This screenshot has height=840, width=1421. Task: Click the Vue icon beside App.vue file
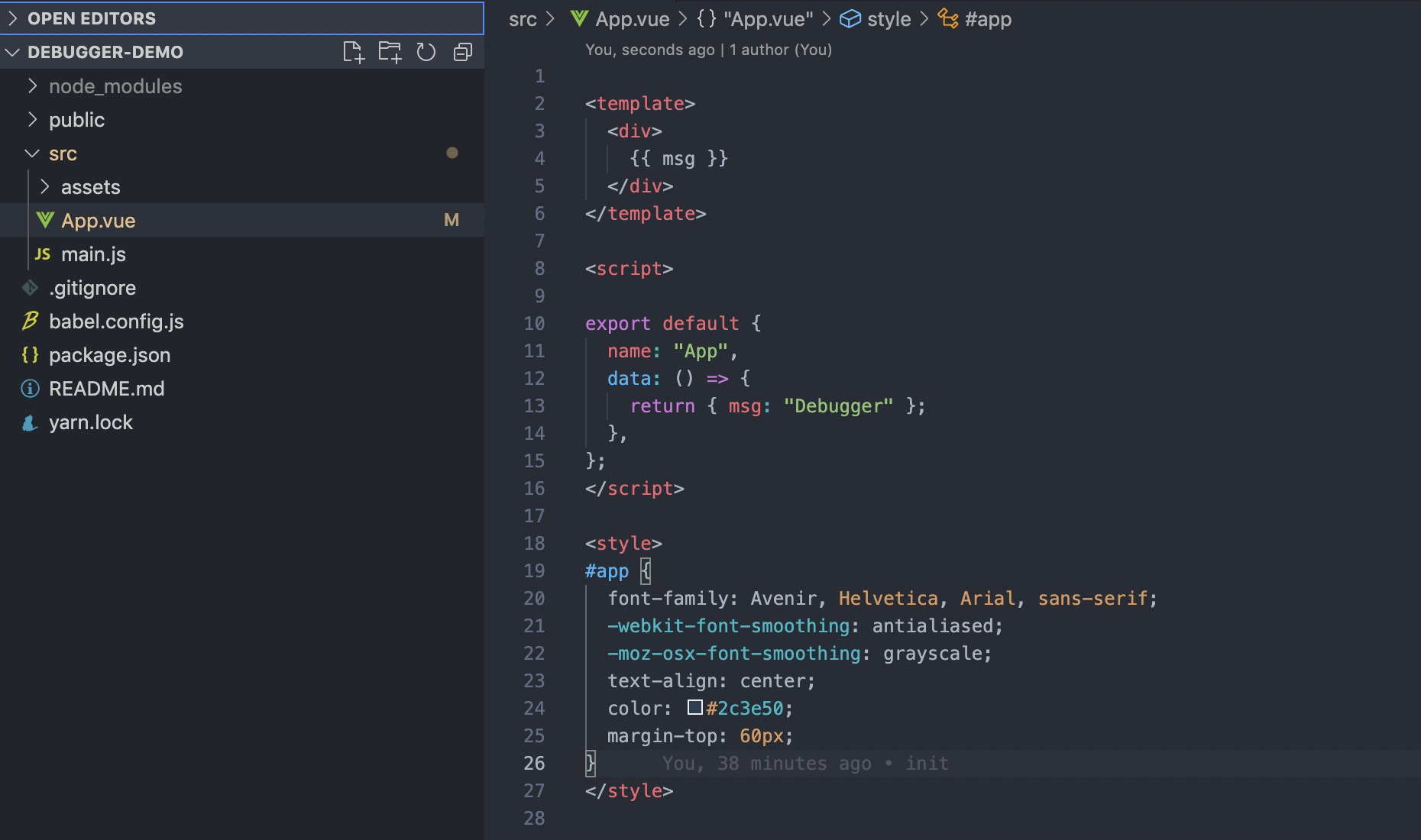45,221
